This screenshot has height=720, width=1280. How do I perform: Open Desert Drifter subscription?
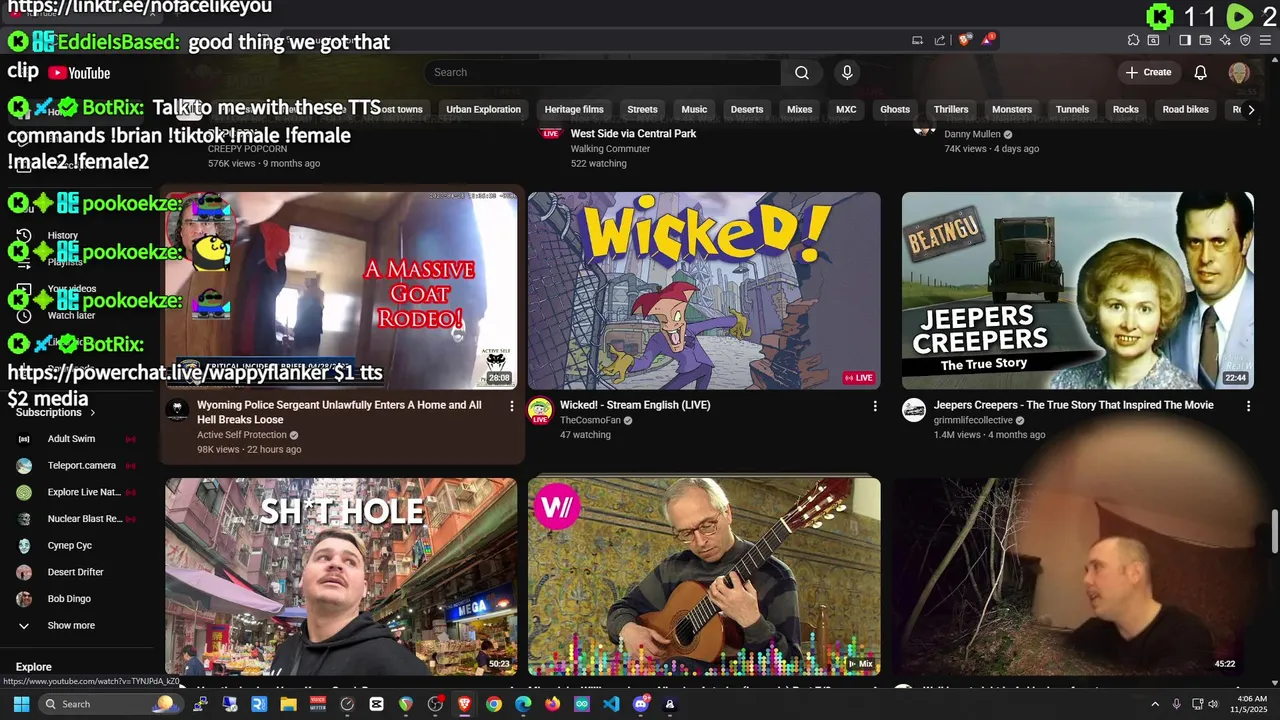76,572
